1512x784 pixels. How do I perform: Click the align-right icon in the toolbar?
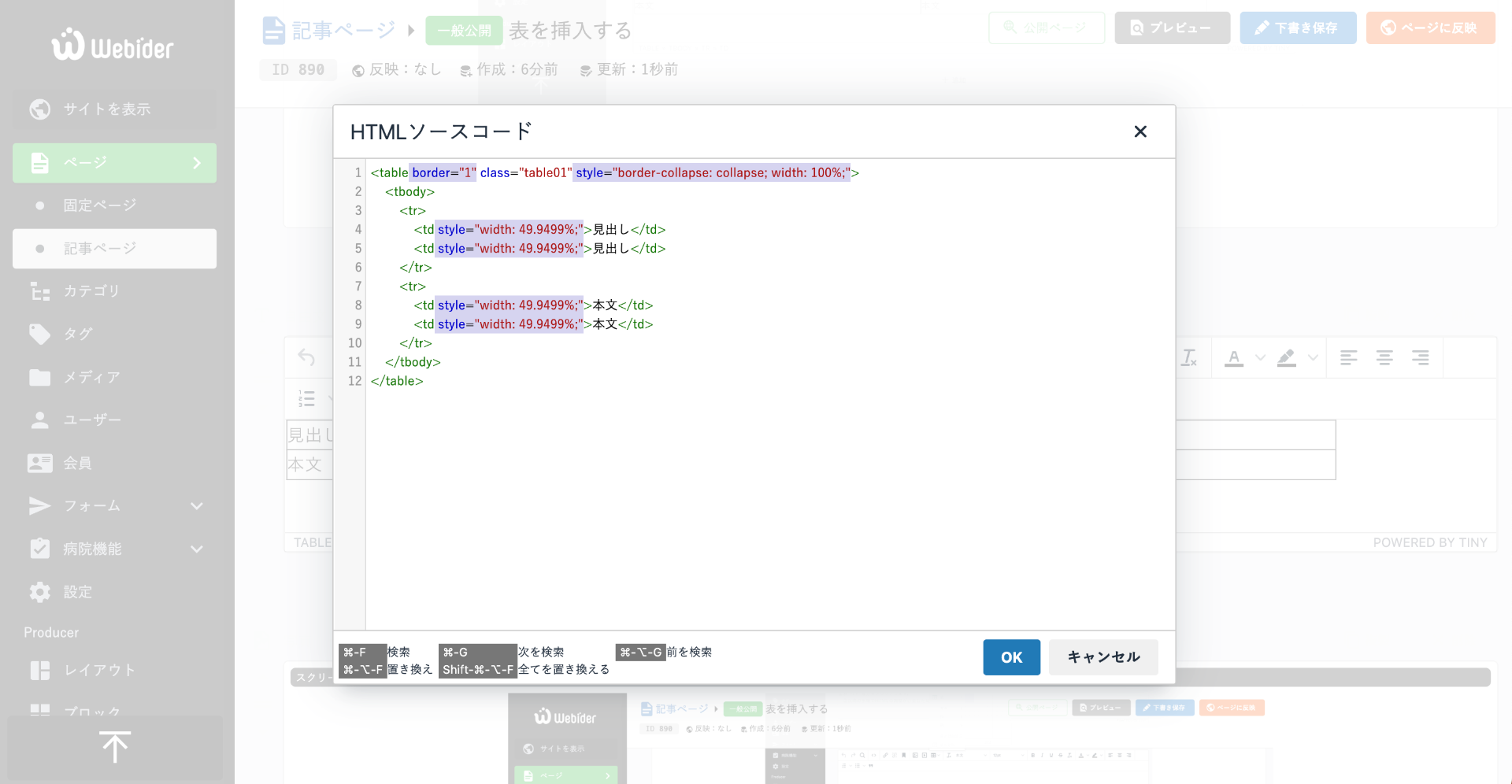1421,357
